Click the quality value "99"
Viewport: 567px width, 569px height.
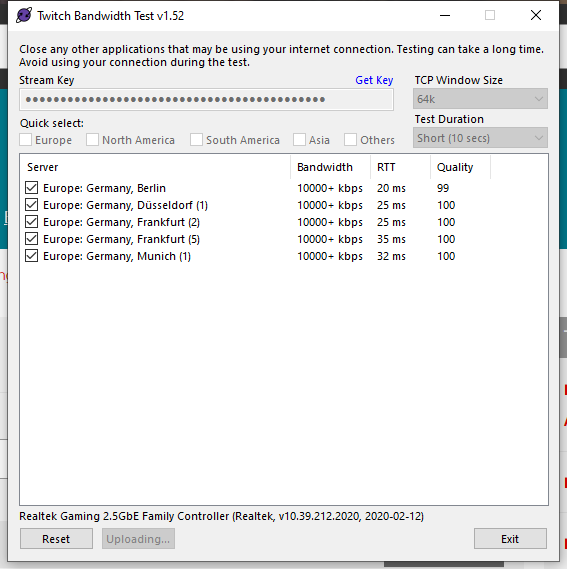point(443,188)
